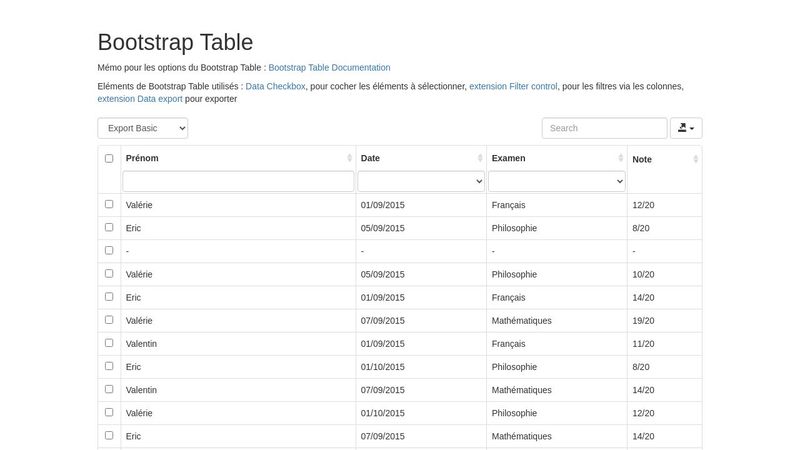This screenshot has width=800, height=450.
Task: Check the first Valérie row checkbox
Action: point(109,204)
